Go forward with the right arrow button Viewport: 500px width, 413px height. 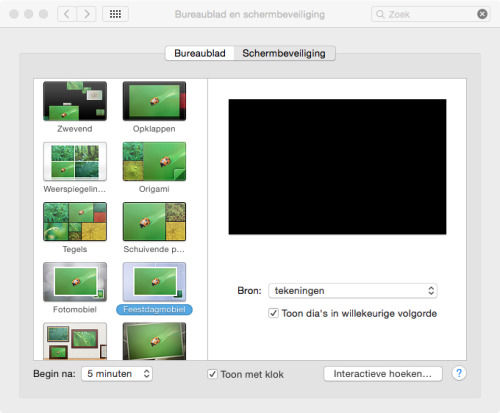coord(87,14)
